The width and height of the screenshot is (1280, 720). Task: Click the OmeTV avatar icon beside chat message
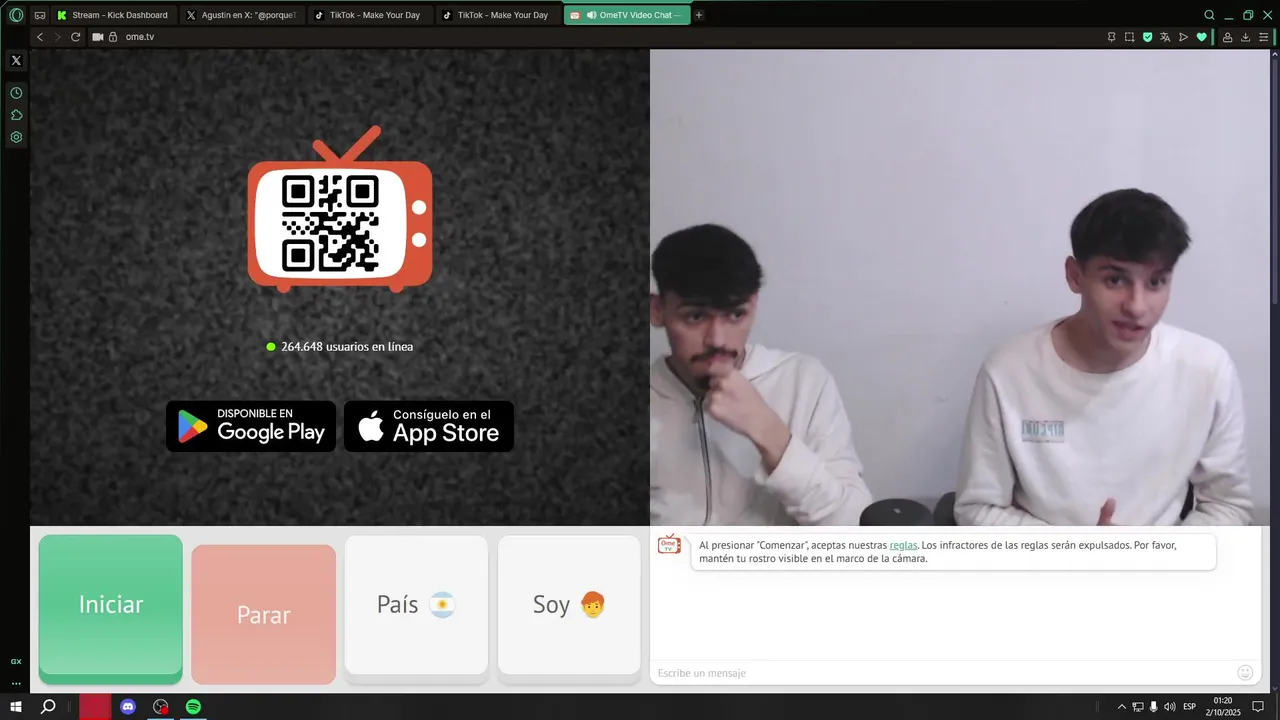click(x=669, y=544)
